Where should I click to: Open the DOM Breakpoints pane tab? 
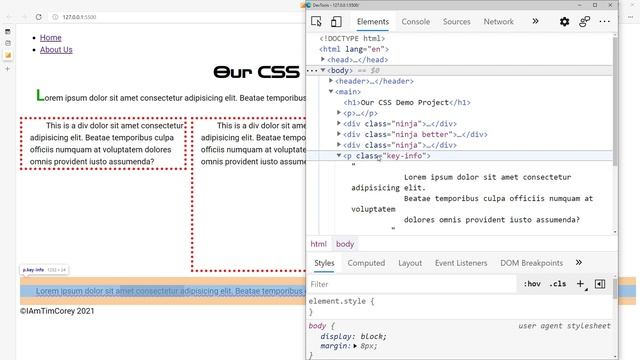pos(531,263)
